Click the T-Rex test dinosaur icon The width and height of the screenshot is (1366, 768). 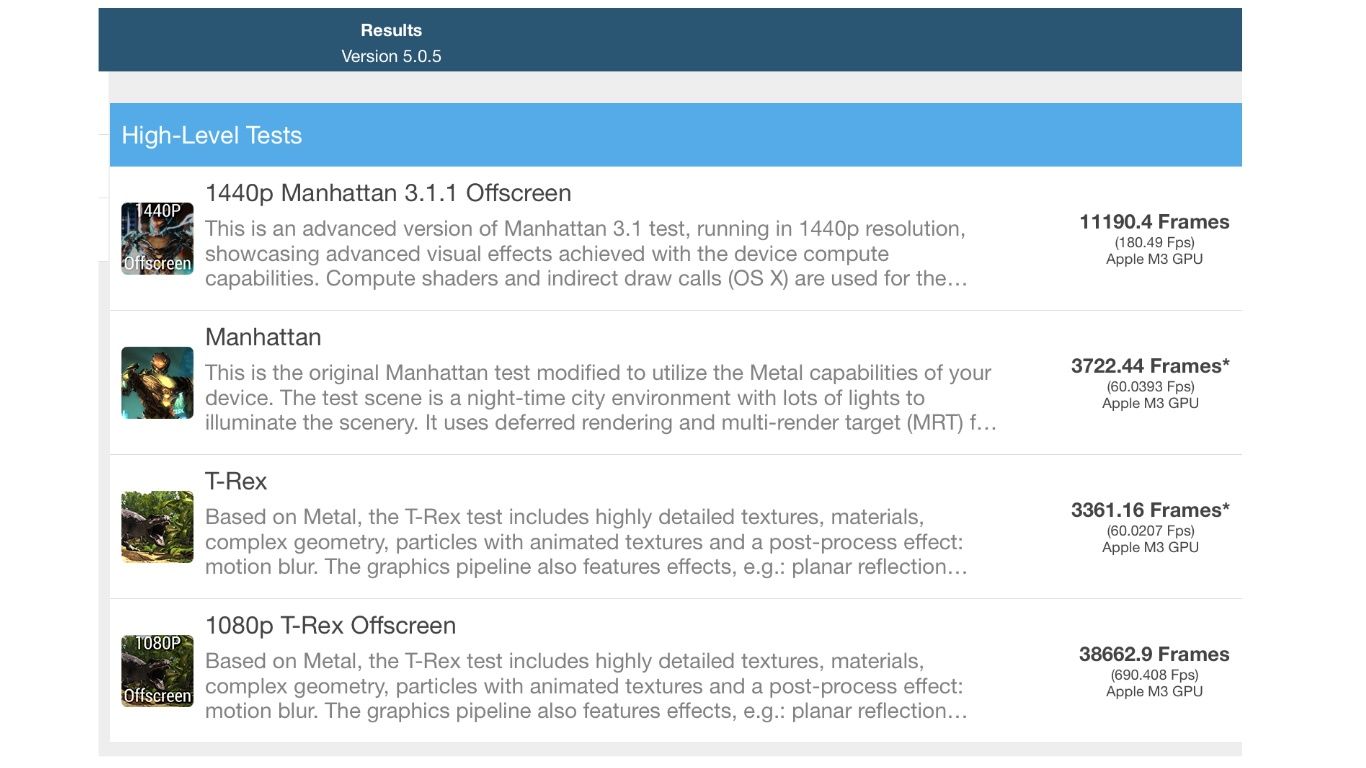click(157, 527)
